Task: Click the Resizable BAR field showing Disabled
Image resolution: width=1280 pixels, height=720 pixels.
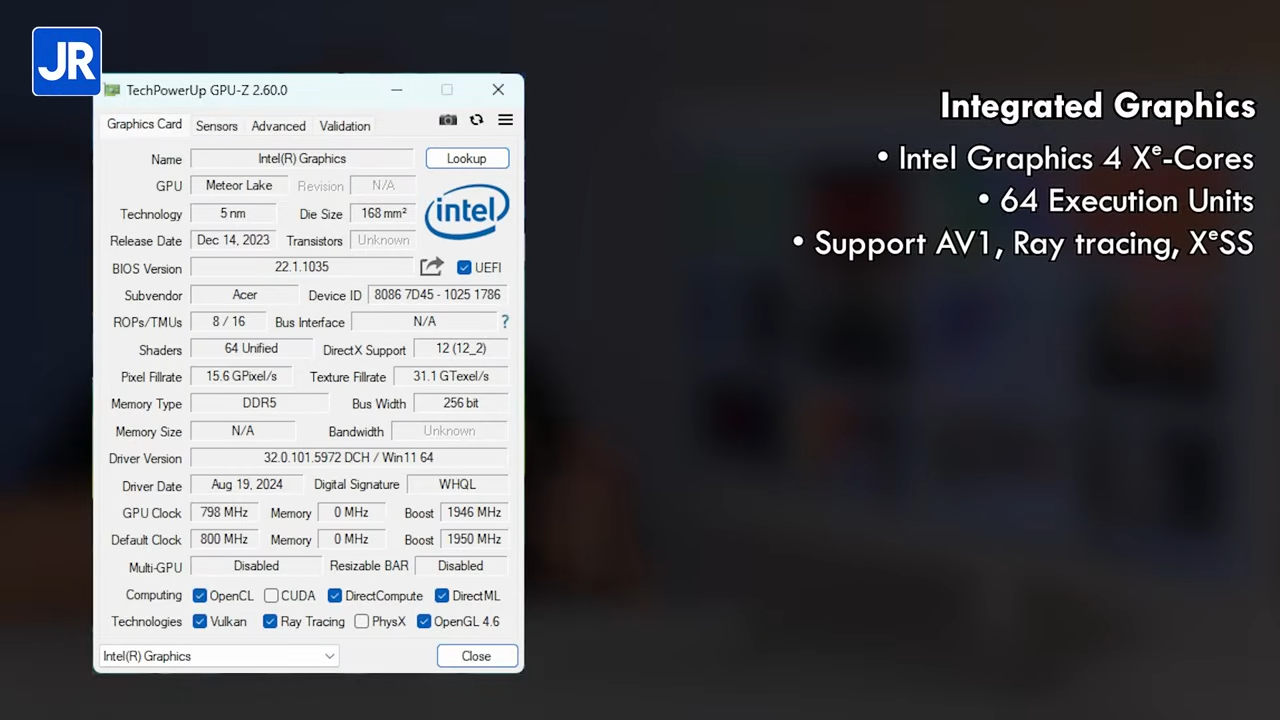Action: pos(461,566)
